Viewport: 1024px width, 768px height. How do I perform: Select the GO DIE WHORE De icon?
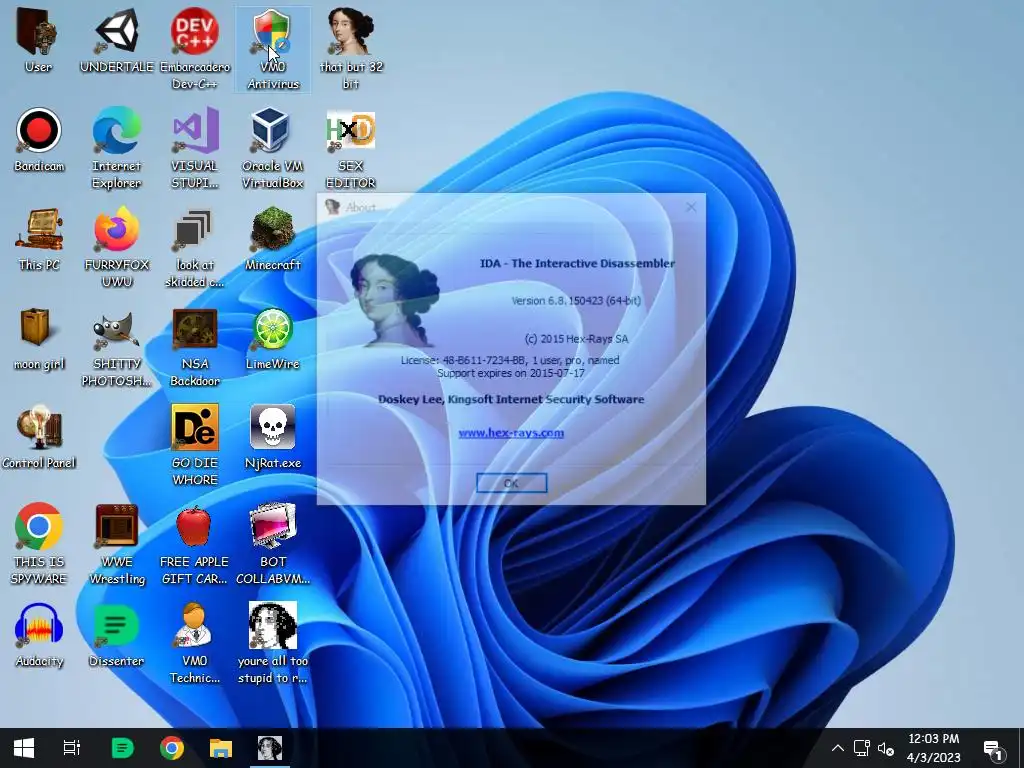tap(195, 445)
